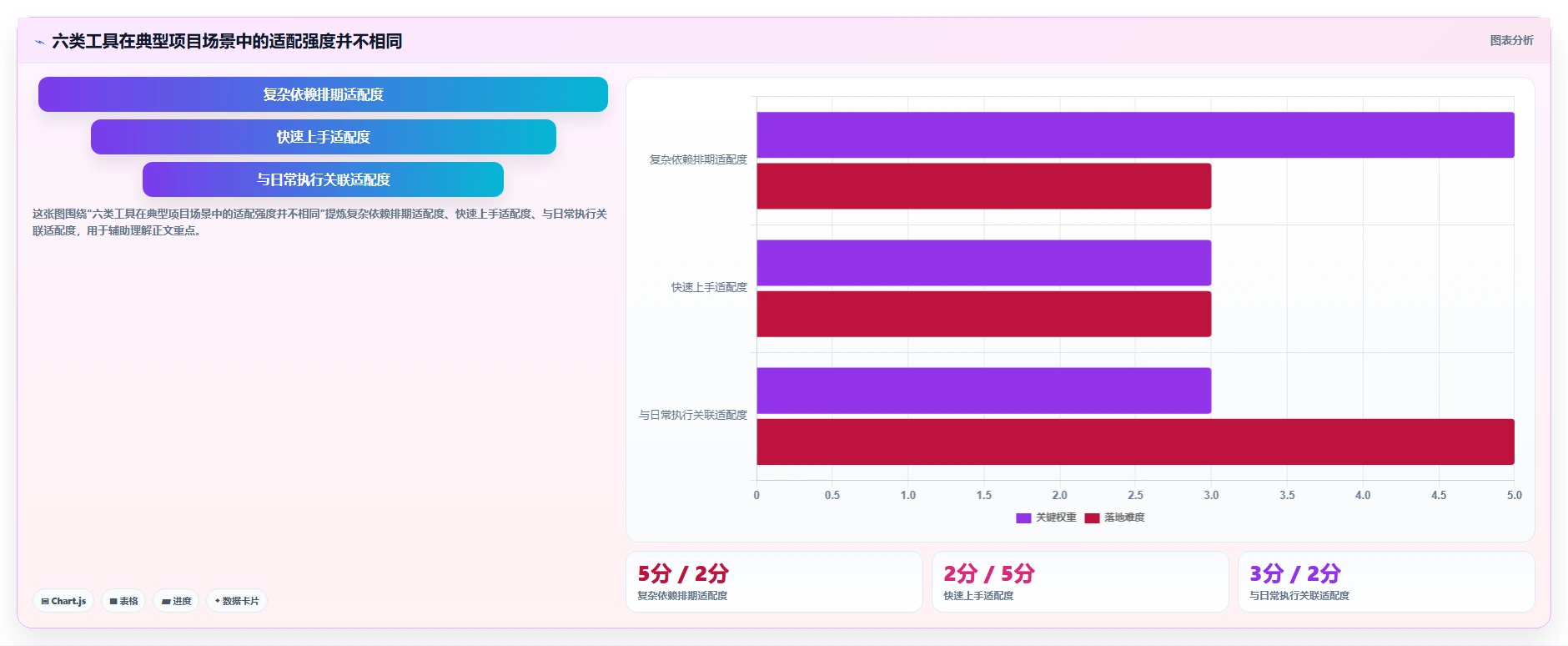Screen dimensions: 1568x646
Task: Click the 图表分析 label in header
Action: point(1511,40)
